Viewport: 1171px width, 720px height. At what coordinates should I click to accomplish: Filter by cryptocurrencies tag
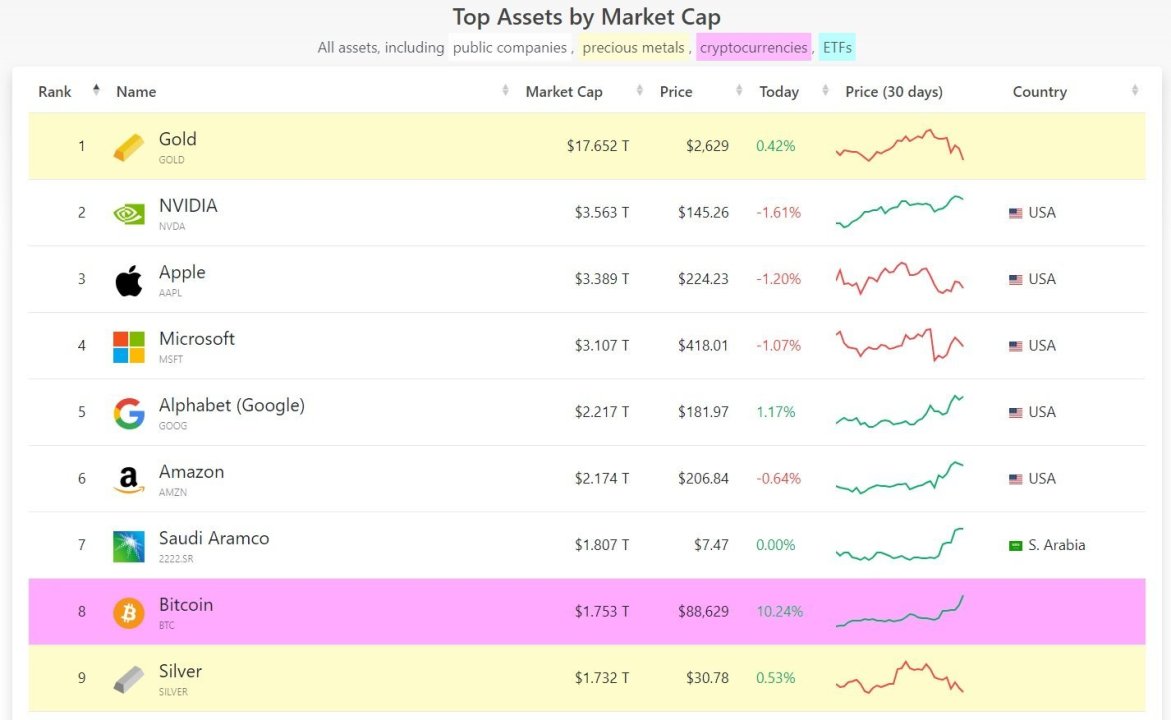(753, 47)
